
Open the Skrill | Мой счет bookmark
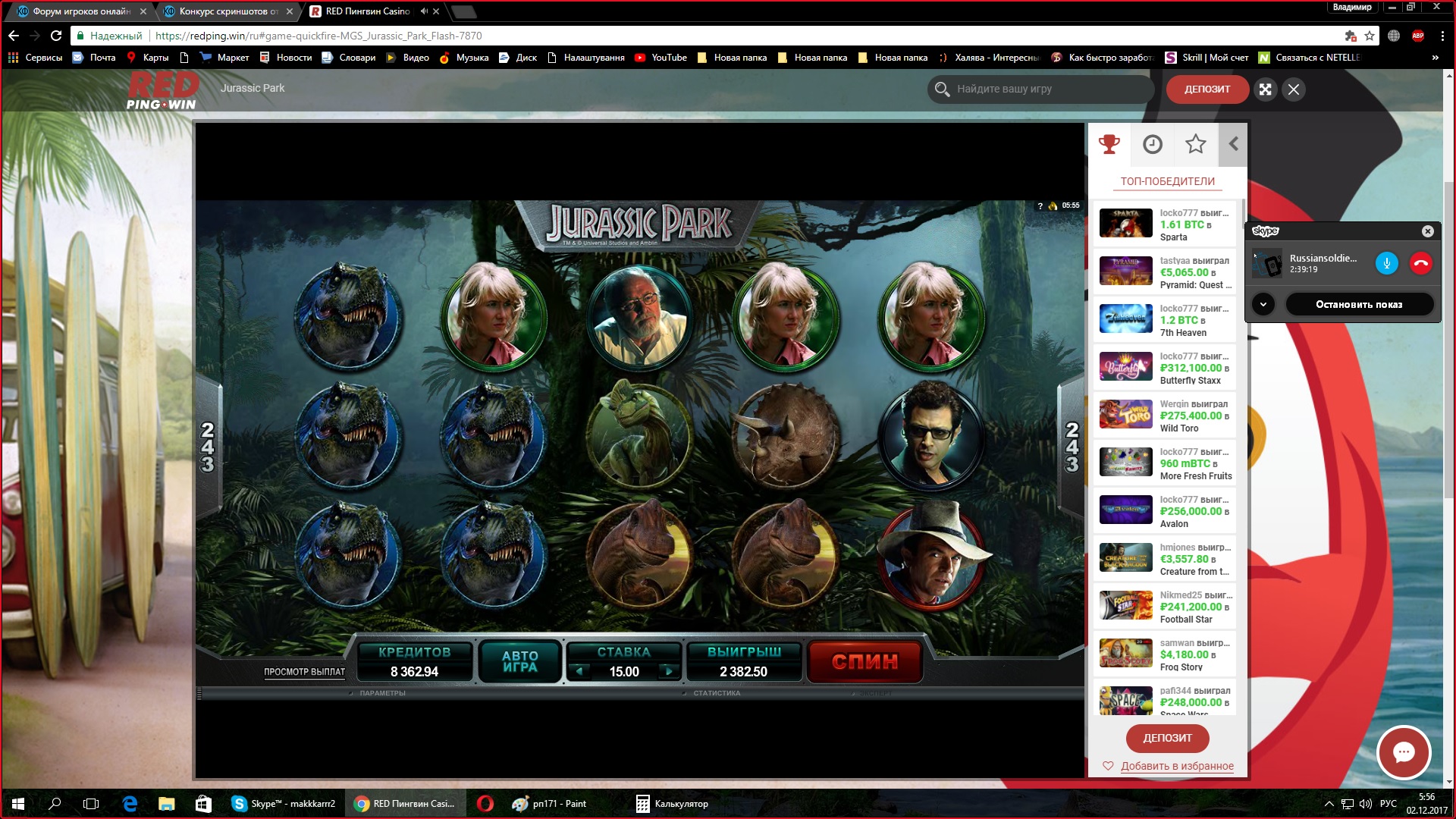(x=1207, y=58)
